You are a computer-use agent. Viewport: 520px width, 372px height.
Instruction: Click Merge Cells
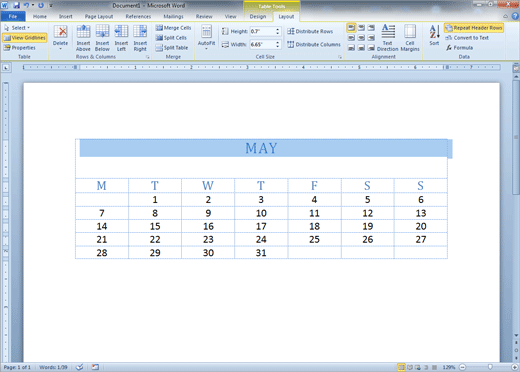point(173,28)
